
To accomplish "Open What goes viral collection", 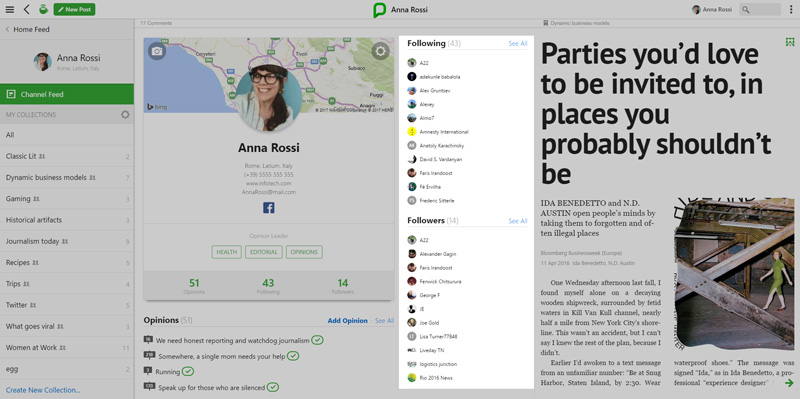I will [67, 326].
